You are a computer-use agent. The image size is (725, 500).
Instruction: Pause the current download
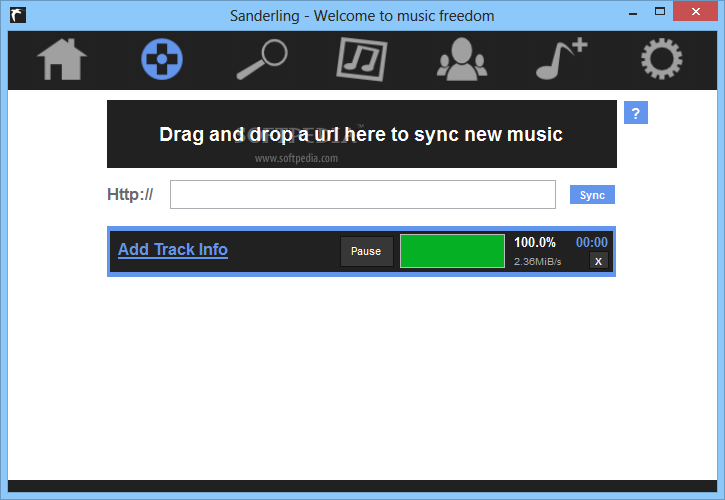click(366, 251)
